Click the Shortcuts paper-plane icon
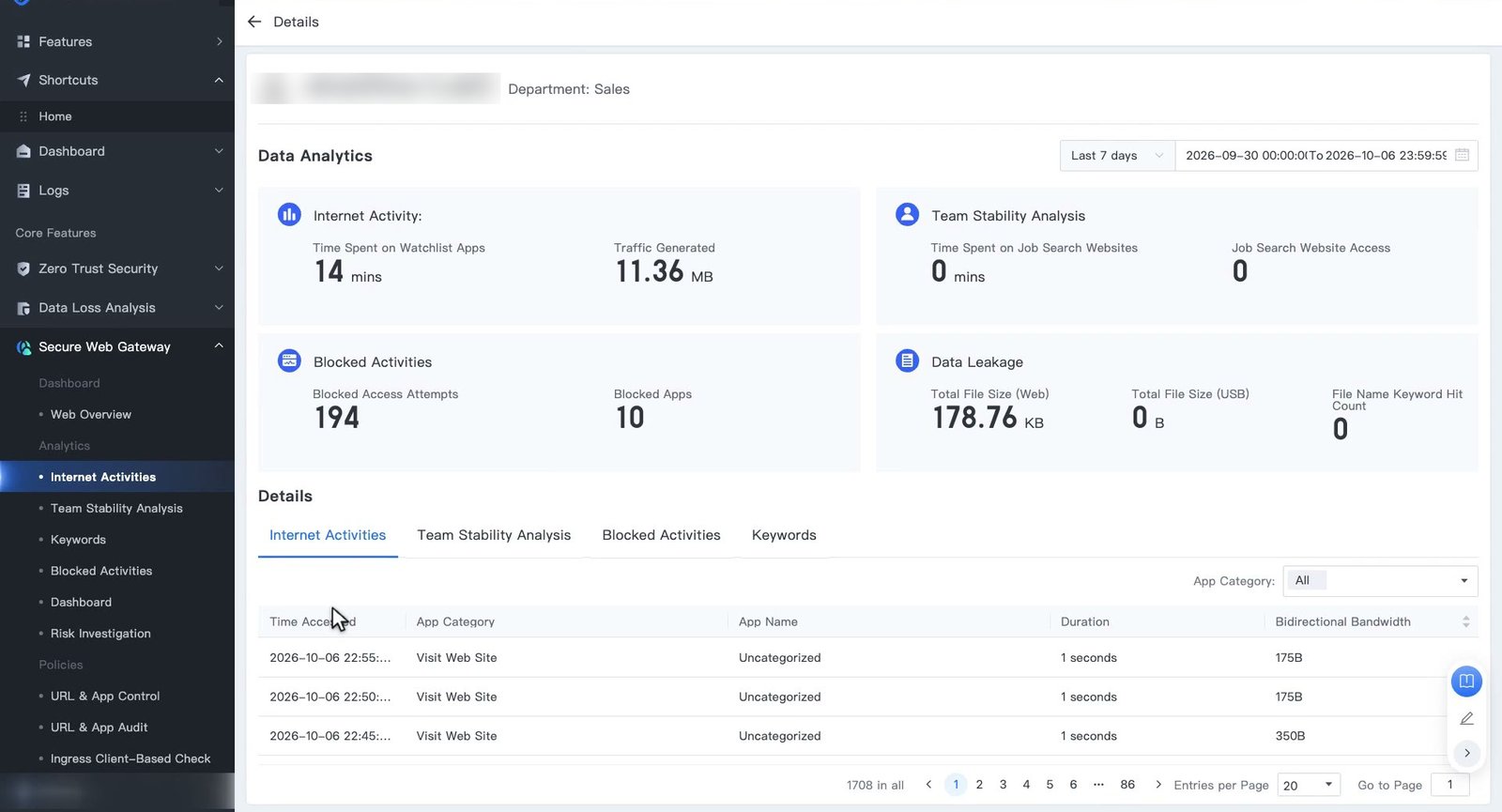This screenshot has width=1502, height=812. pyautogui.click(x=23, y=80)
